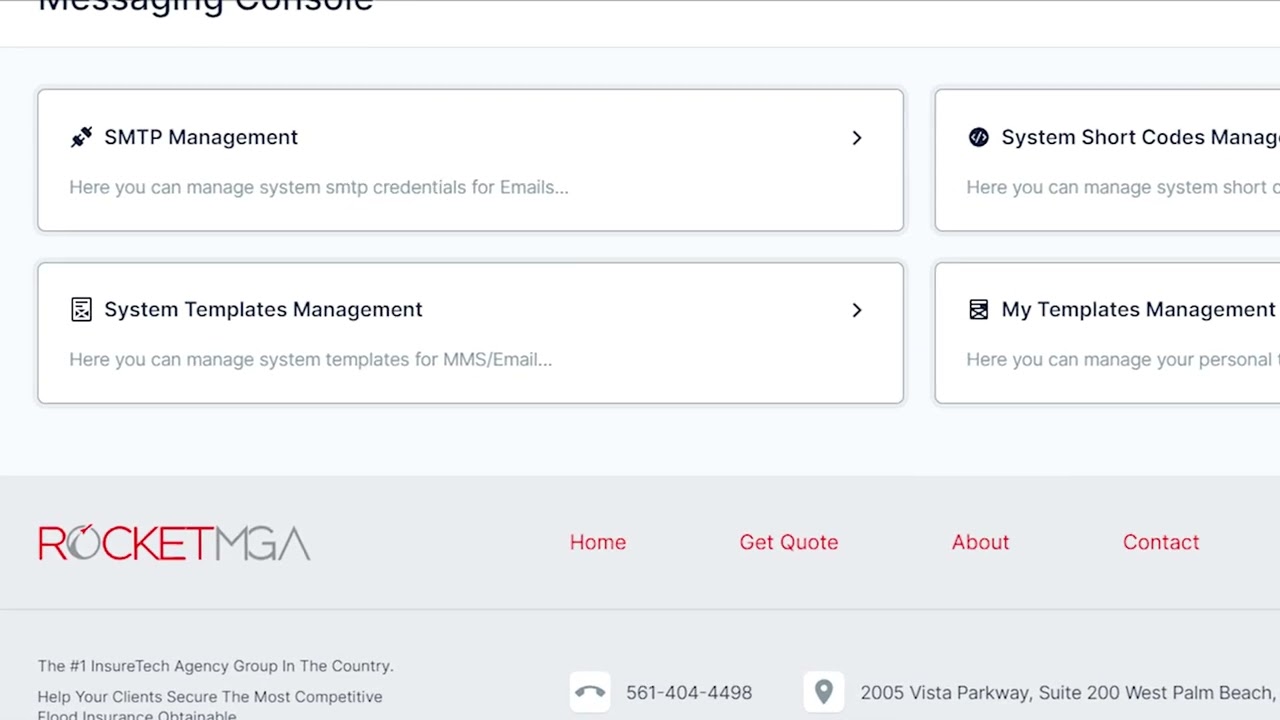Click the phone handset icon in footer
Screen dimensions: 1280x720
point(590,692)
